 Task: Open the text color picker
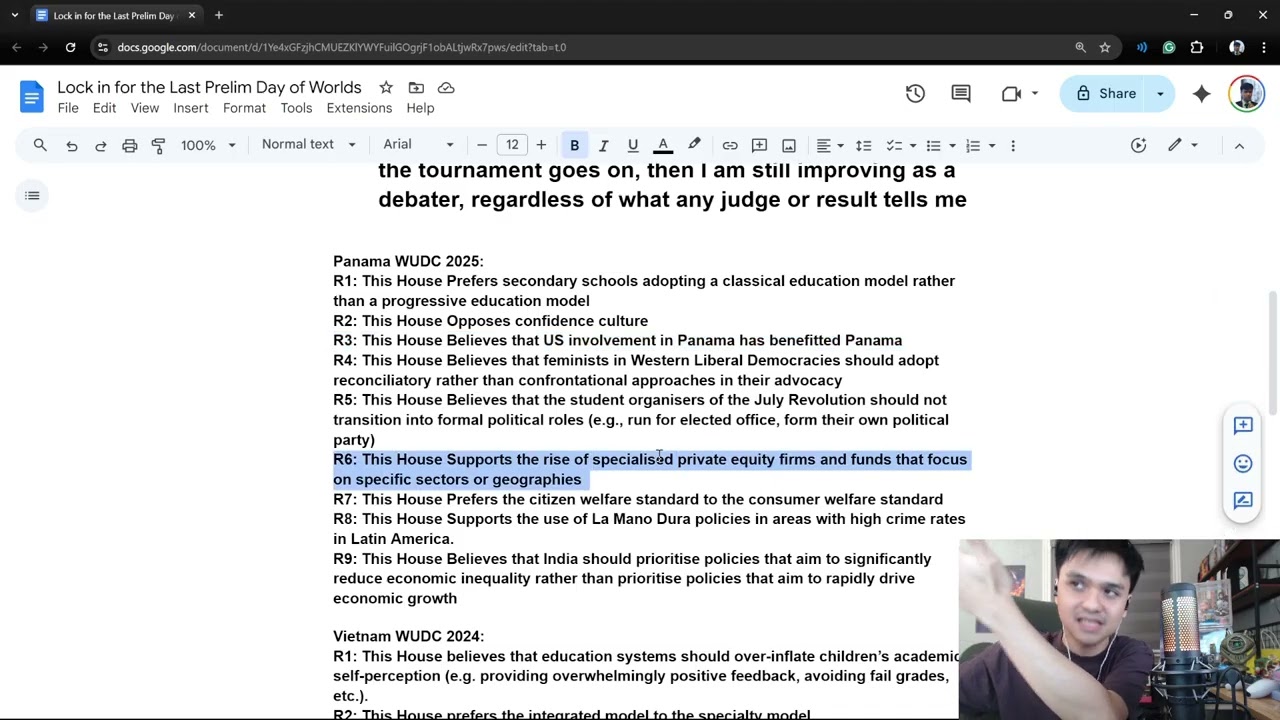coord(662,145)
